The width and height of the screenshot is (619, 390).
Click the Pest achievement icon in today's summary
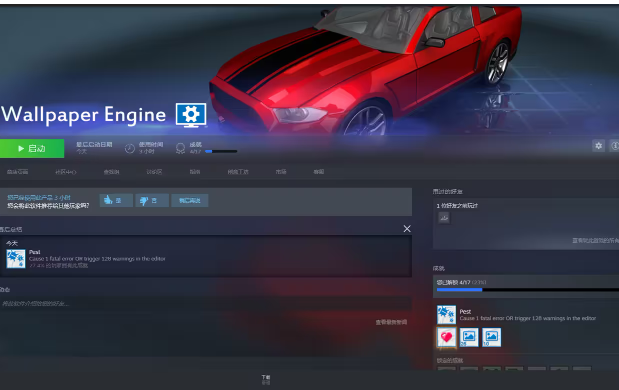click(16, 259)
